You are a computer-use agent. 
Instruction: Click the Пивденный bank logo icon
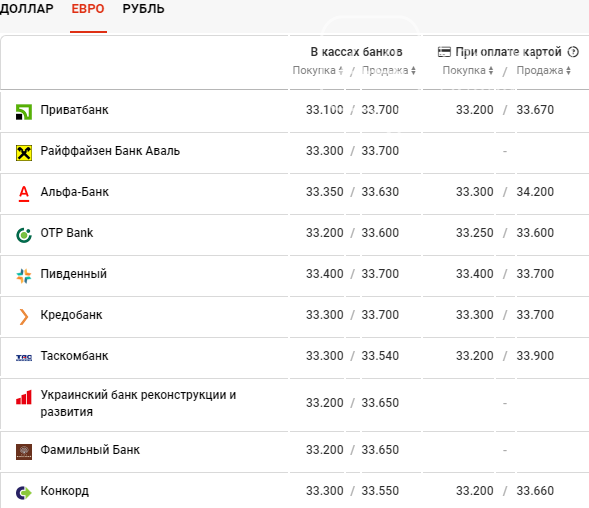pyautogui.click(x=24, y=276)
